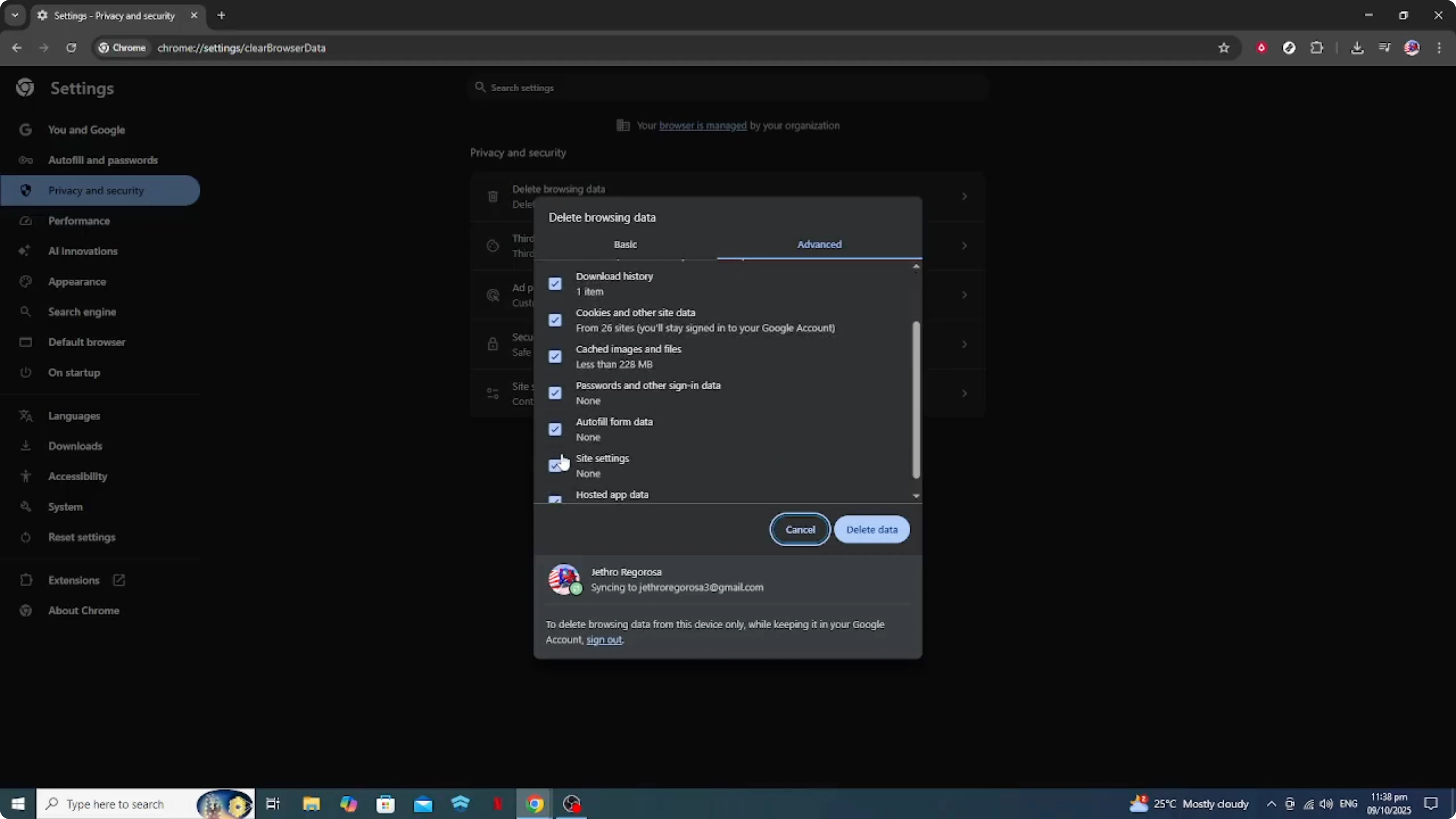Open Chrome Downloads from the toolbar
Screen dimensions: 1456x819
point(1357,47)
